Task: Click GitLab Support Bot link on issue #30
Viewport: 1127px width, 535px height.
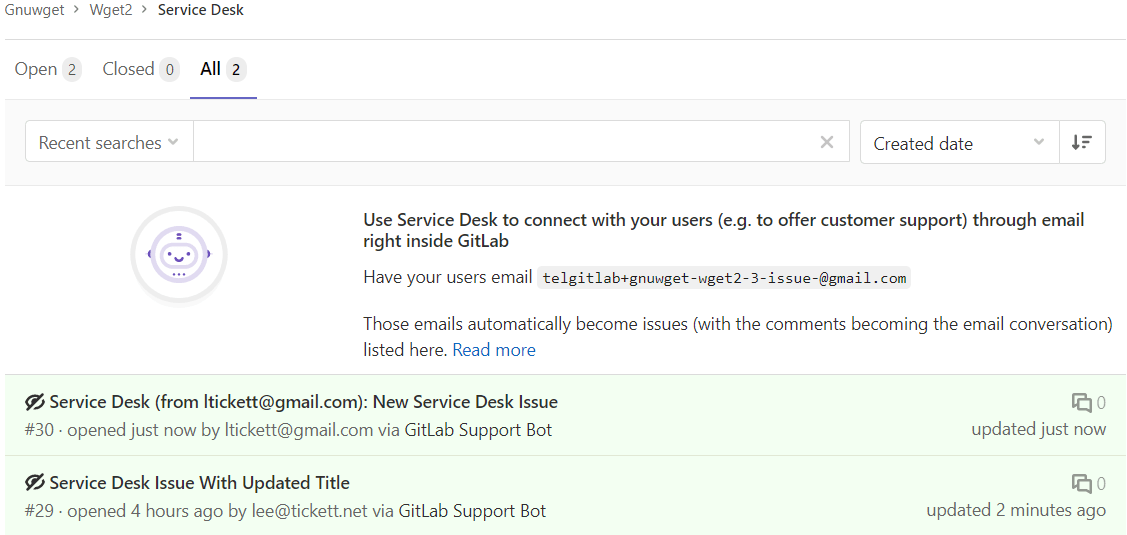Action: point(478,430)
